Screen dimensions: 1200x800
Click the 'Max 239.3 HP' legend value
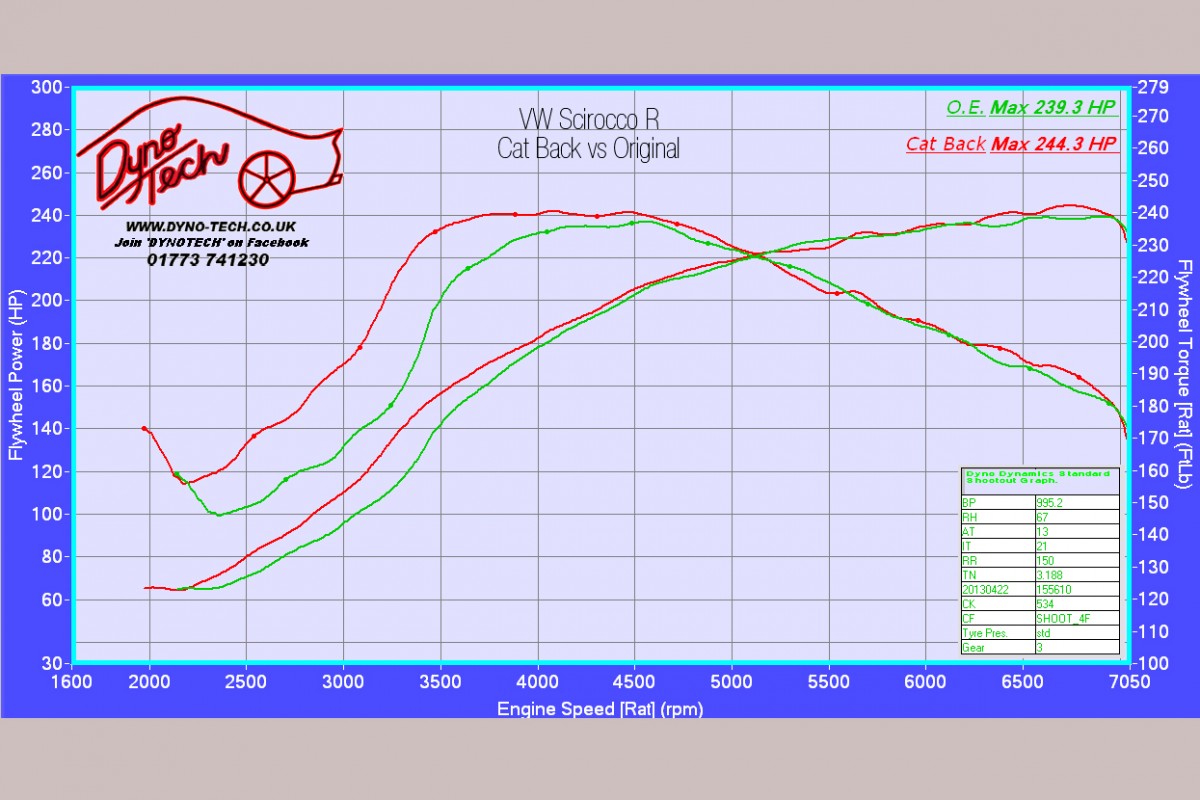click(x=1054, y=109)
